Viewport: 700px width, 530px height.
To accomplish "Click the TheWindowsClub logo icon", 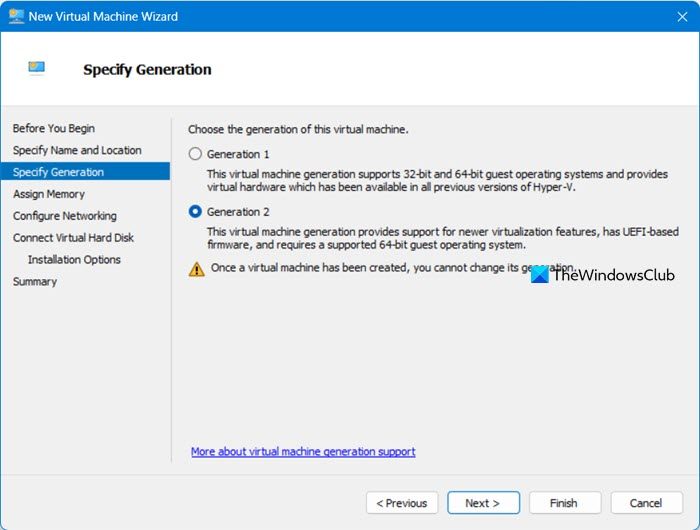I will 539,275.
